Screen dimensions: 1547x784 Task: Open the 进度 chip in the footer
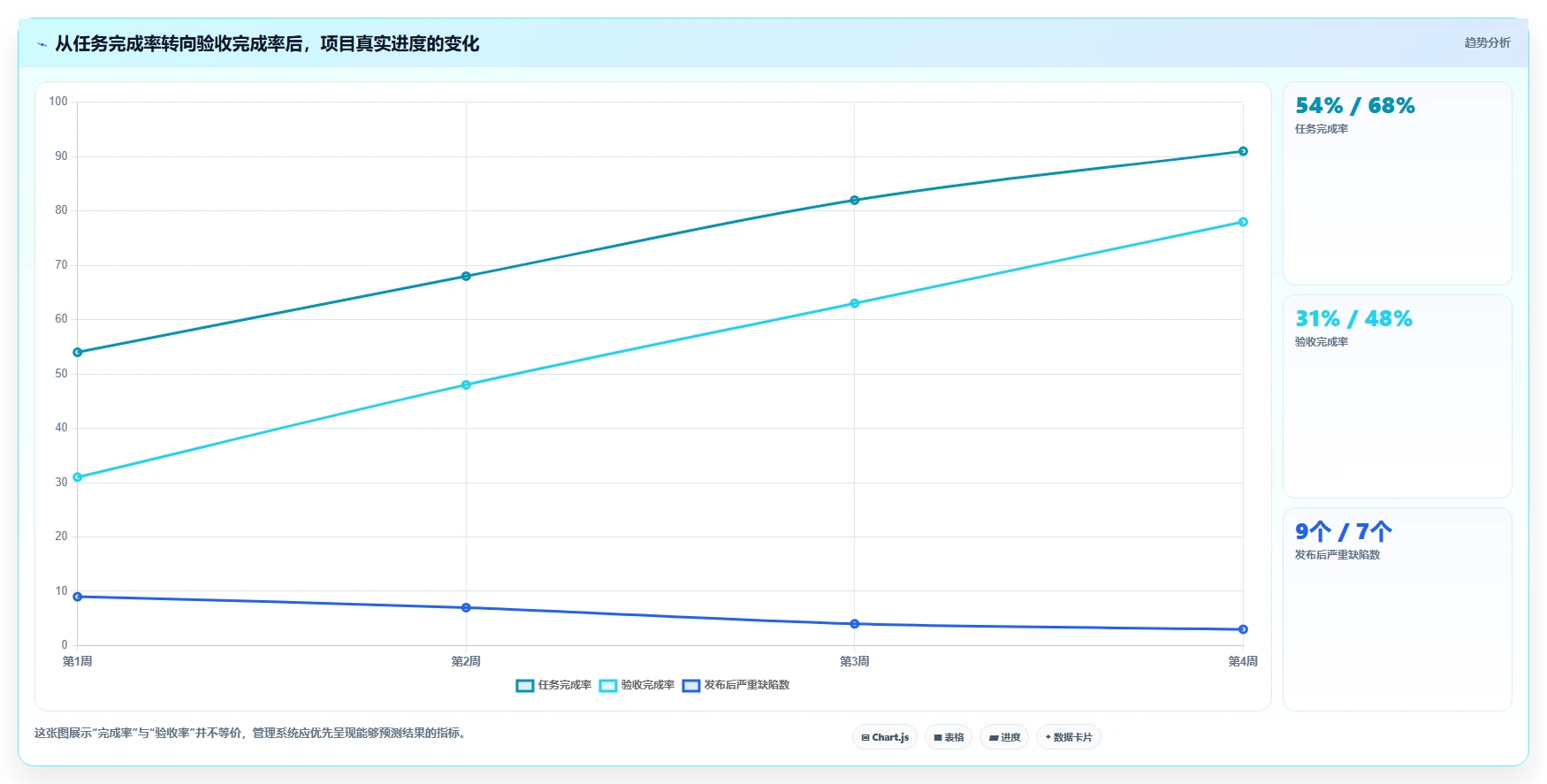1004,737
